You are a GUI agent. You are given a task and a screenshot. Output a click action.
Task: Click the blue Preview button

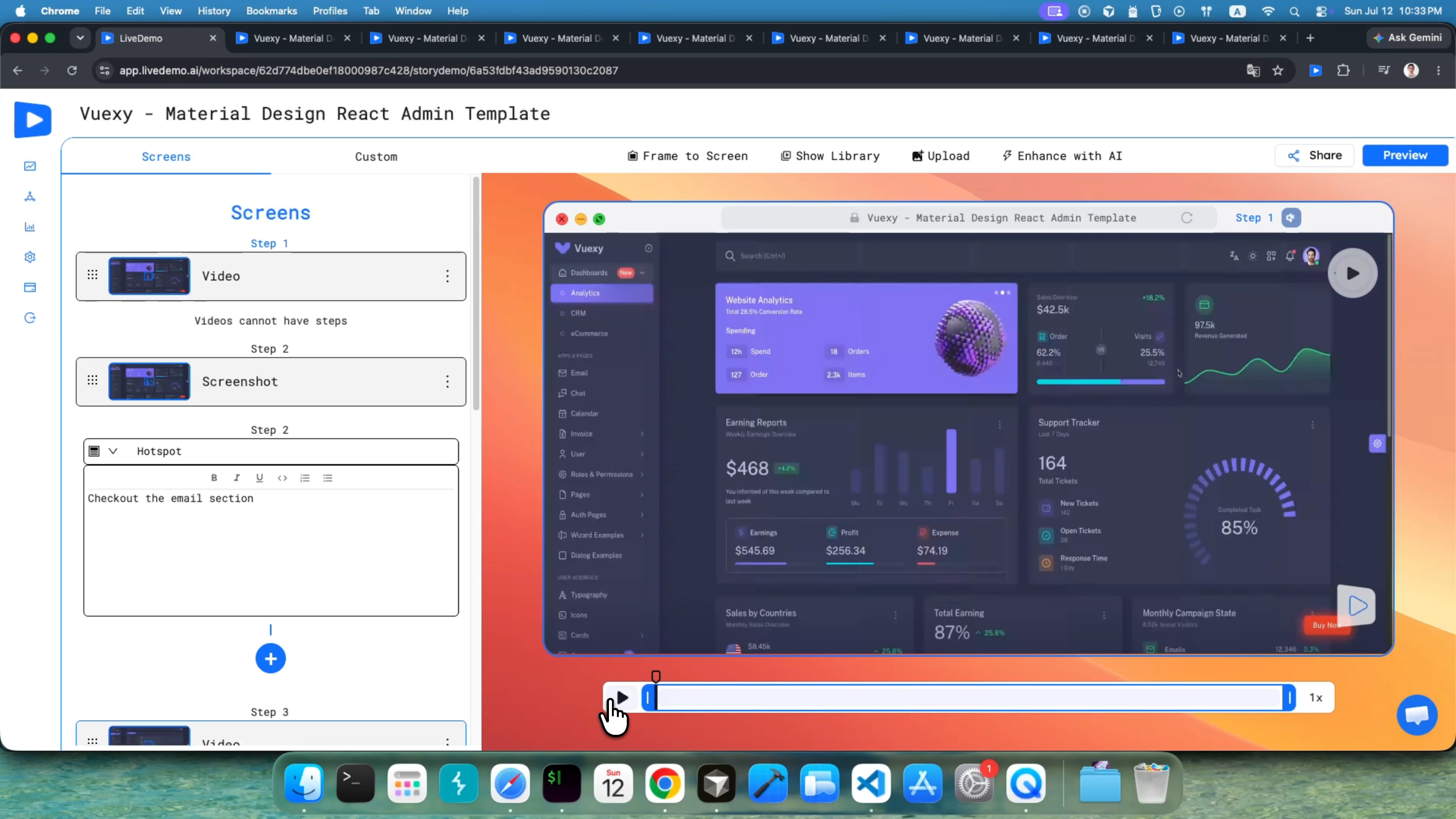[1405, 155]
